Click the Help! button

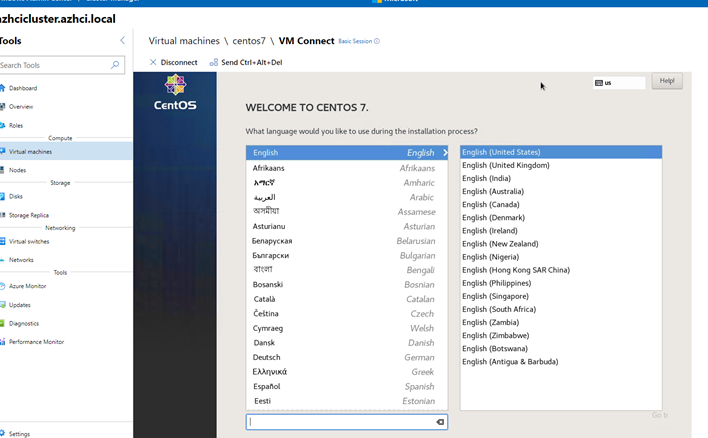667,81
